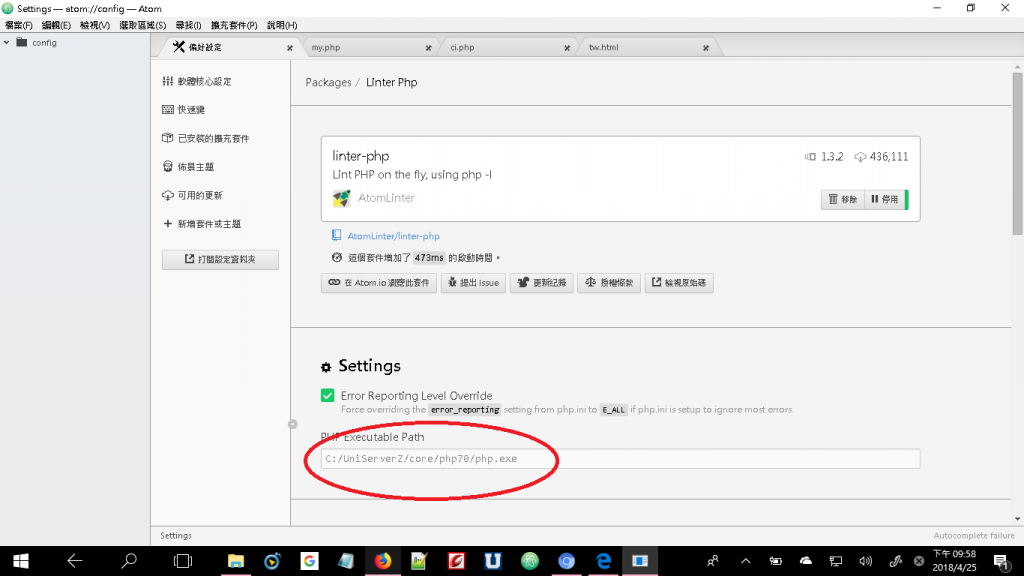The image size is (1024, 576).
Task: Open the UniServer U icon on taskbar
Action: tap(493, 561)
